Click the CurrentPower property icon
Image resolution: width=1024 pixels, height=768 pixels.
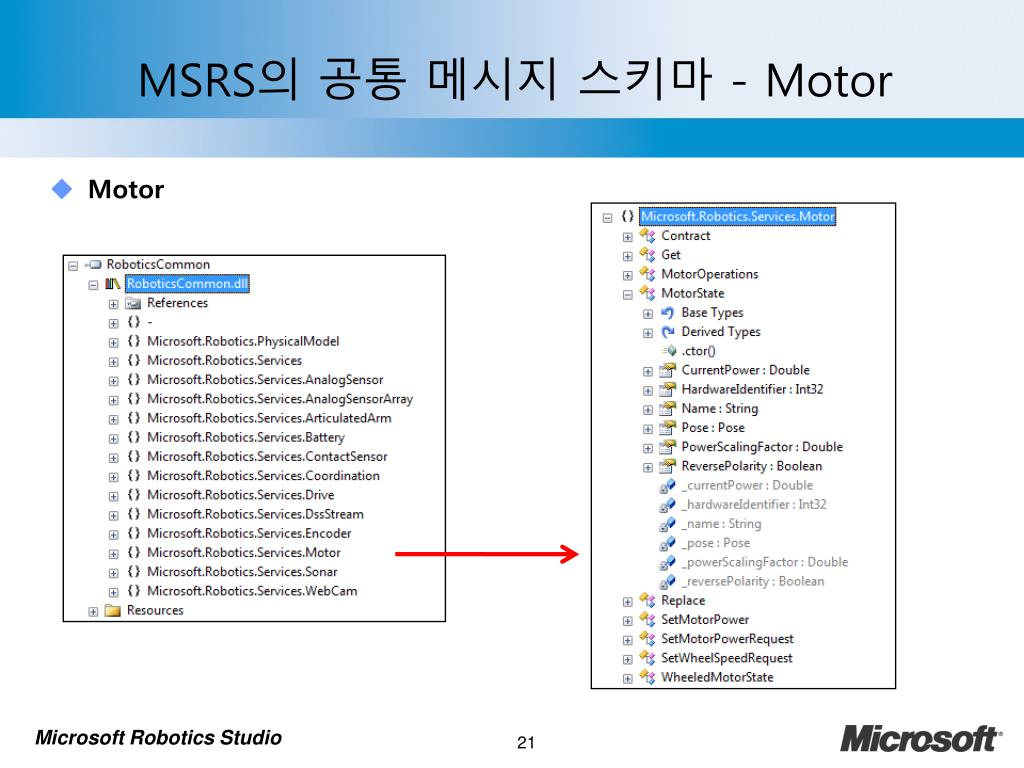(x=667, y=370)
